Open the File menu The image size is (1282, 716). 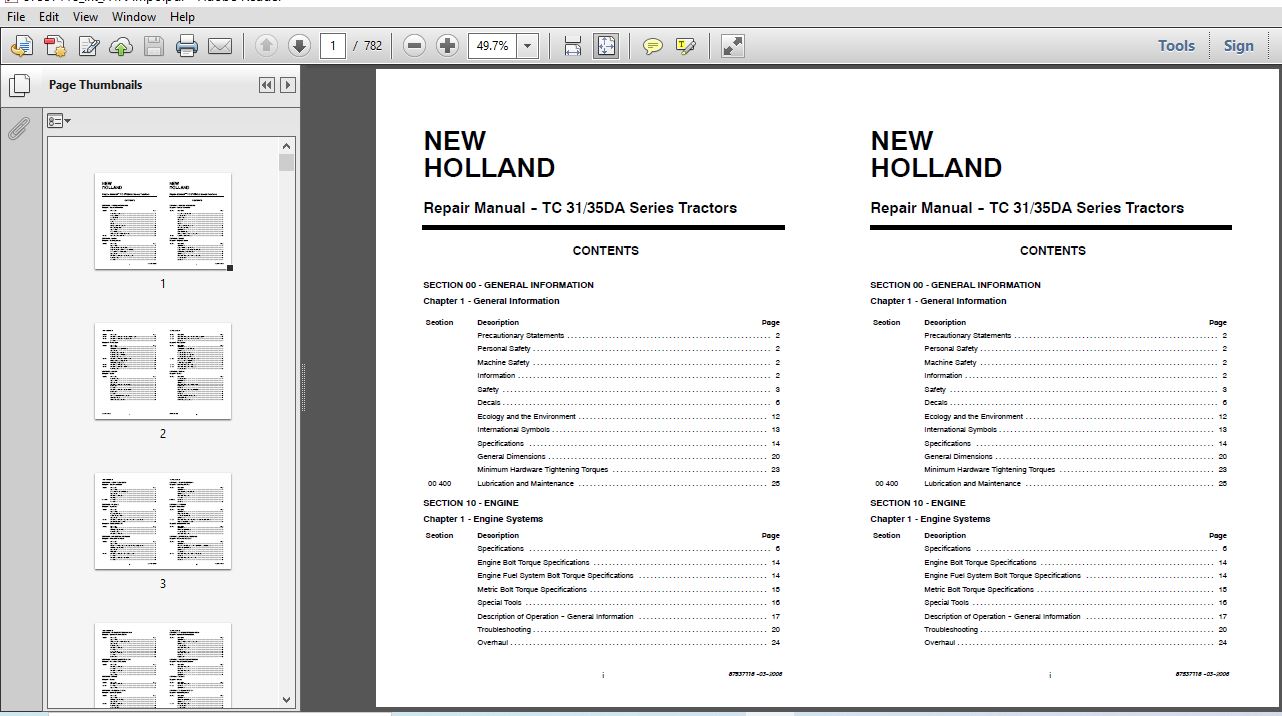click(x=16, y=17)
